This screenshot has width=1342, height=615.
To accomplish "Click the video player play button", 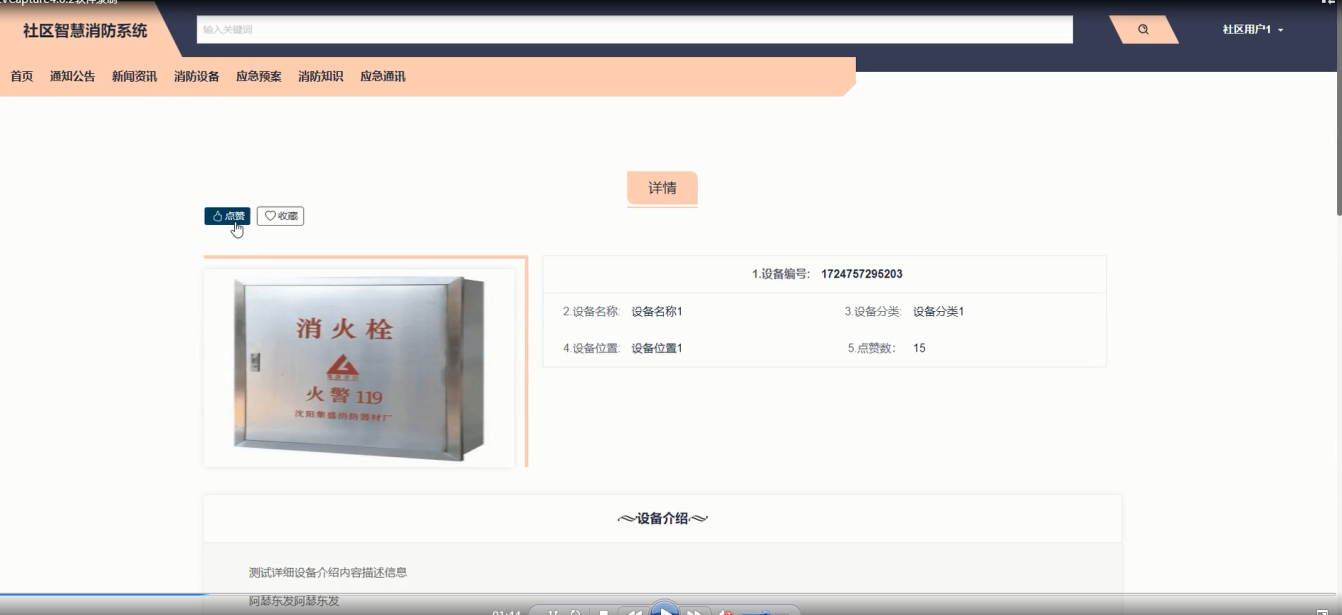I will [x=664, y=608].
